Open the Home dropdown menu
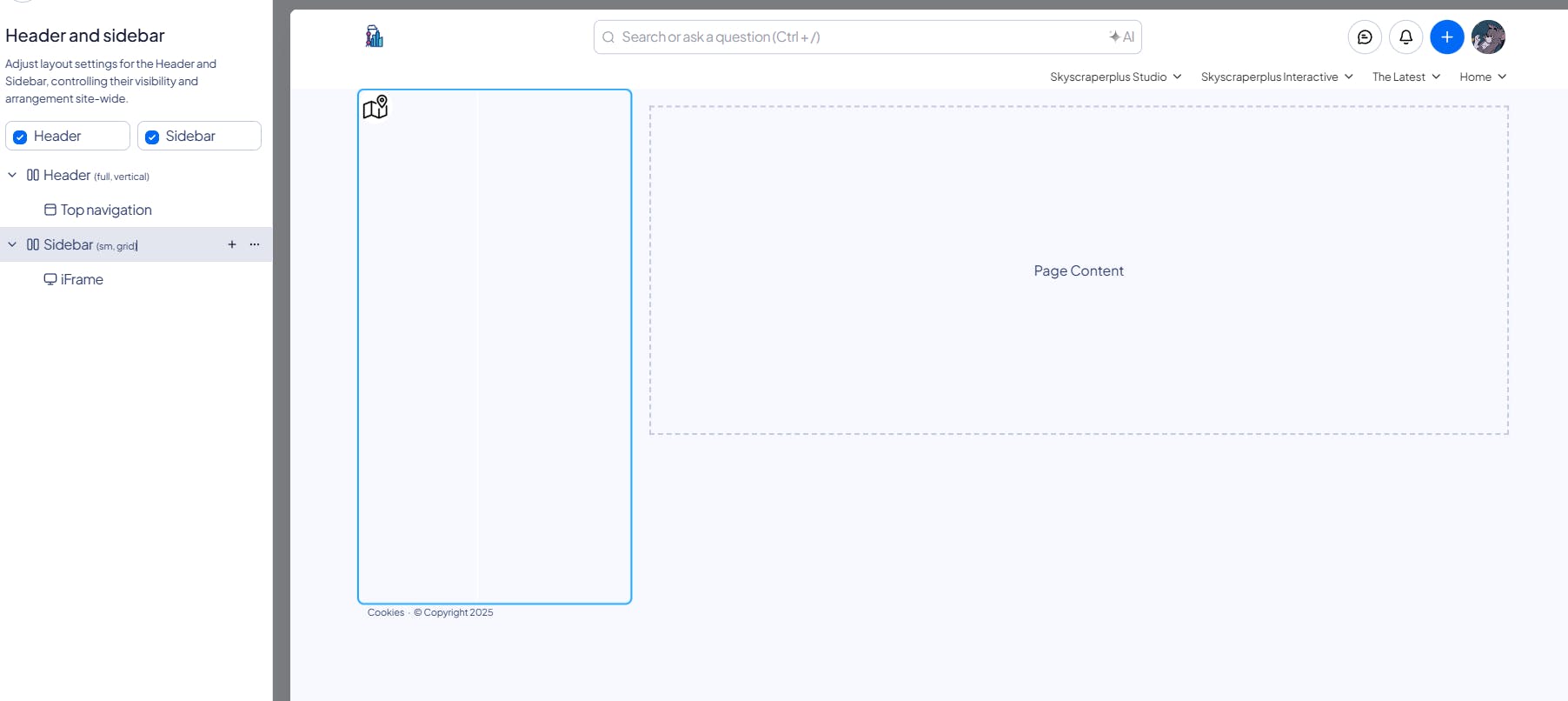 point(1483,77)
